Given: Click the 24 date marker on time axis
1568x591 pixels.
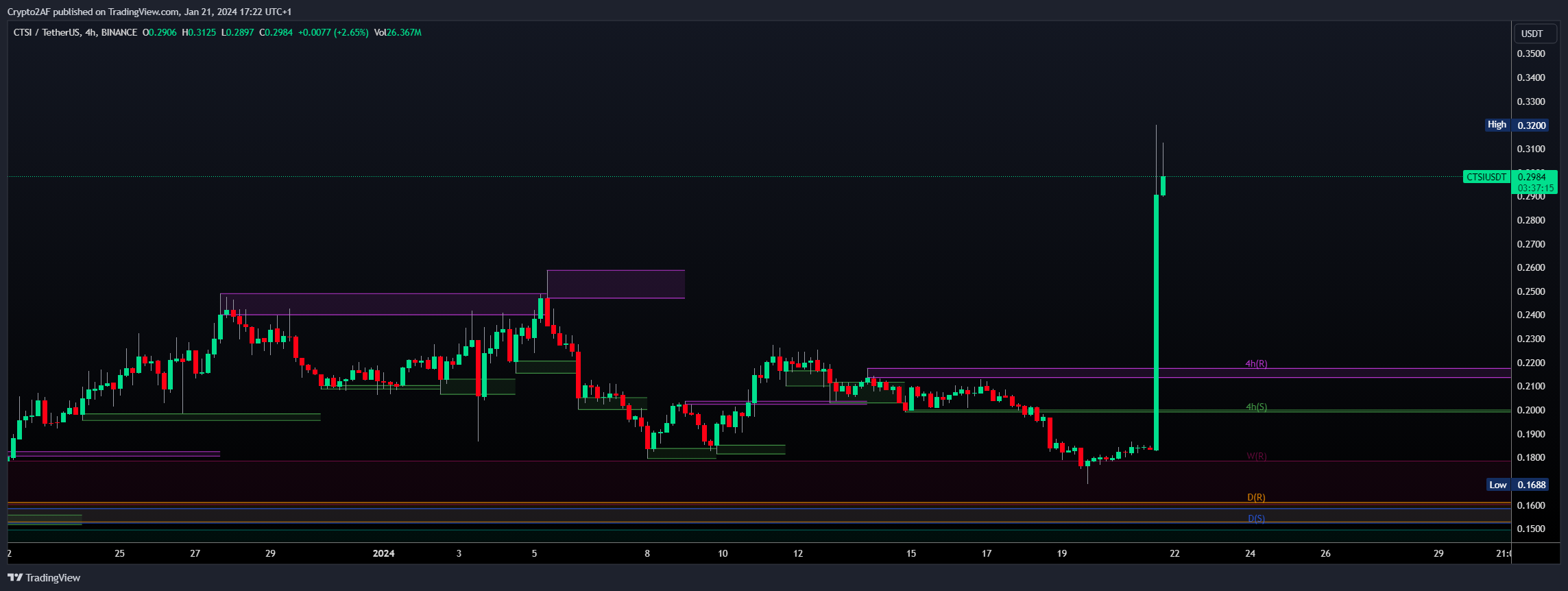Looking at the screenshot, I should click(x=1250, y=553).
